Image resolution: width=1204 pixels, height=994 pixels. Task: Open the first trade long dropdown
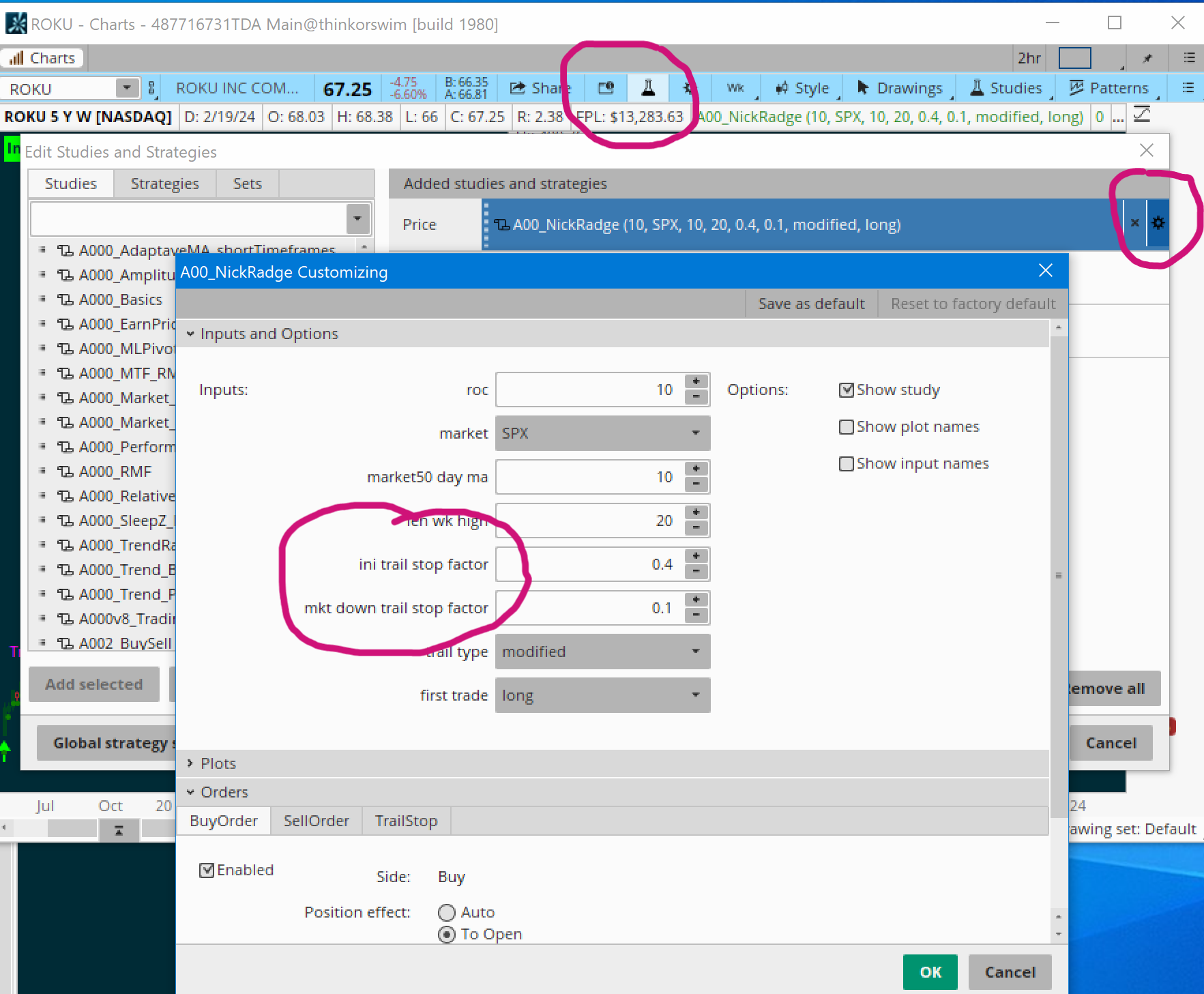click(x=602, y=695)
